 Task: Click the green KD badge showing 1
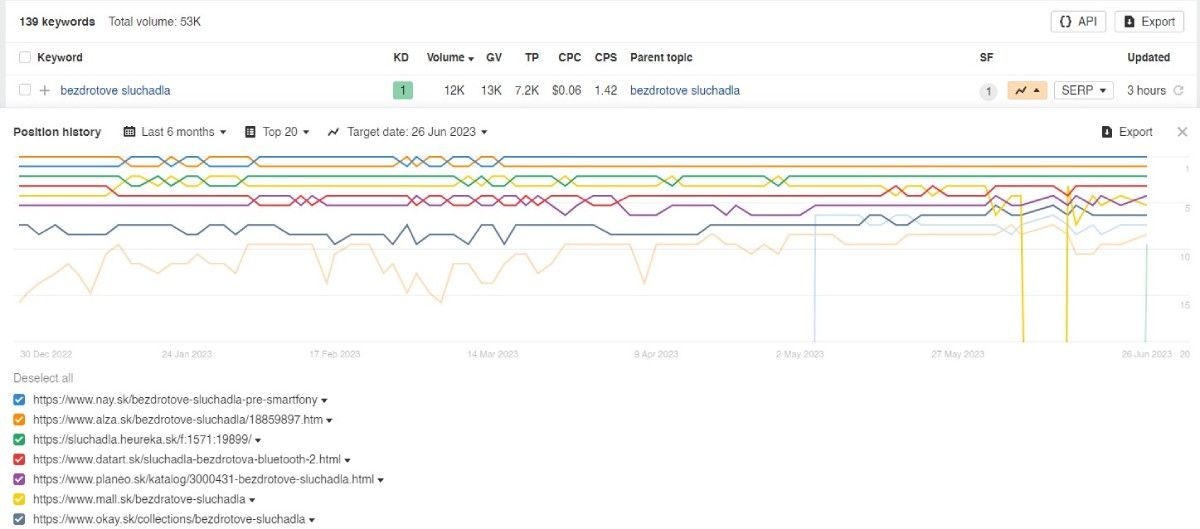[402, 91]
